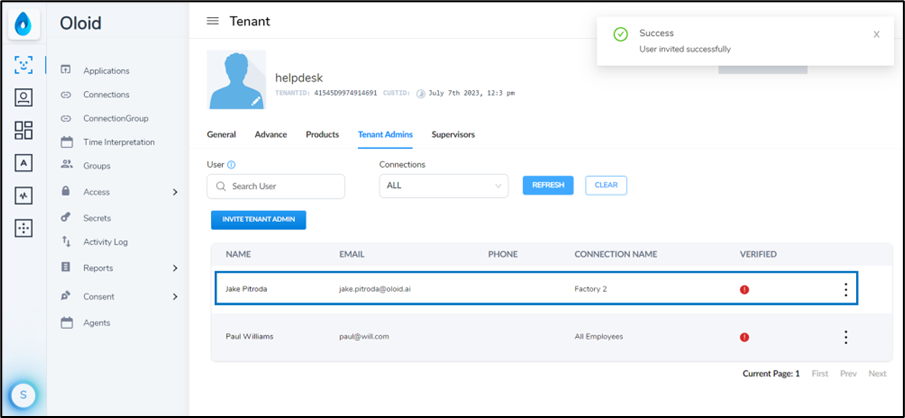Open the boxed letter A rail icon

[24, 163]
